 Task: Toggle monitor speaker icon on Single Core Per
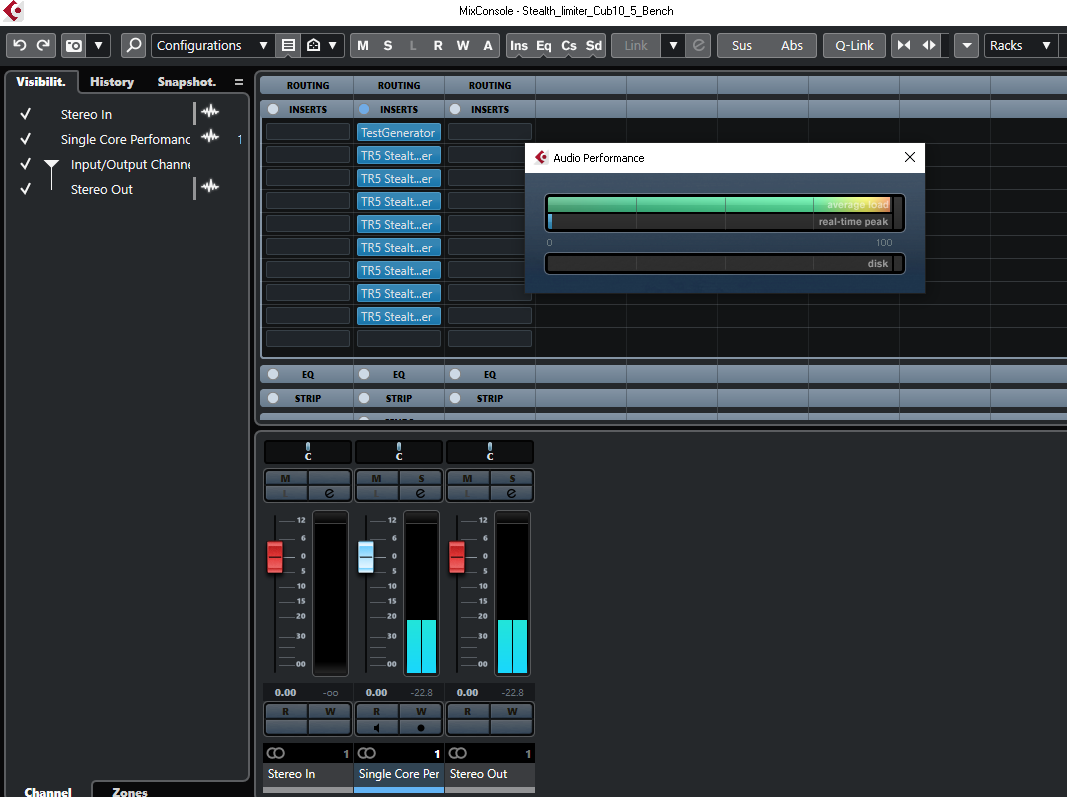coord(376,728)
